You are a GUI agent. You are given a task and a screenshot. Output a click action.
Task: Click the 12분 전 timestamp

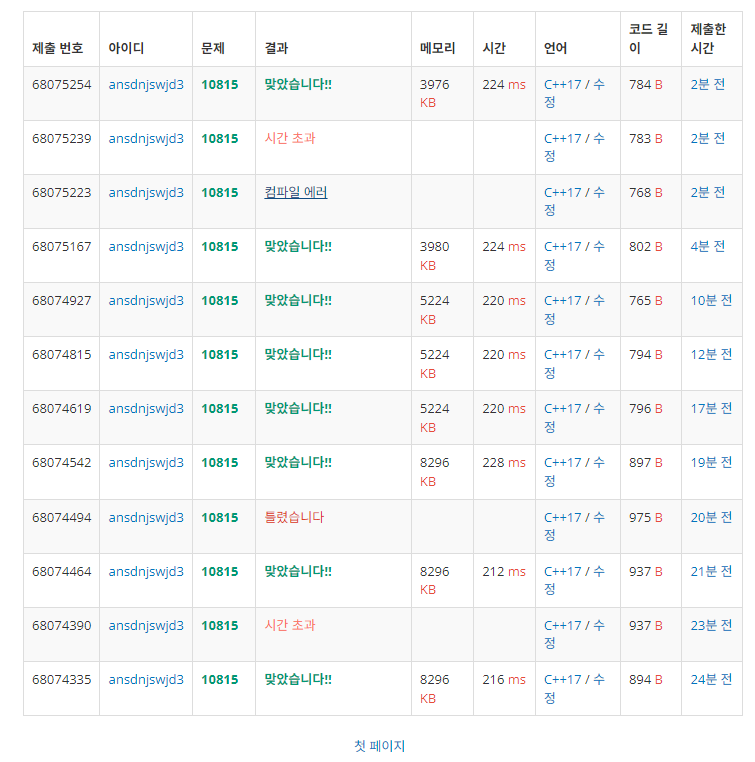[x=711, y=354]
